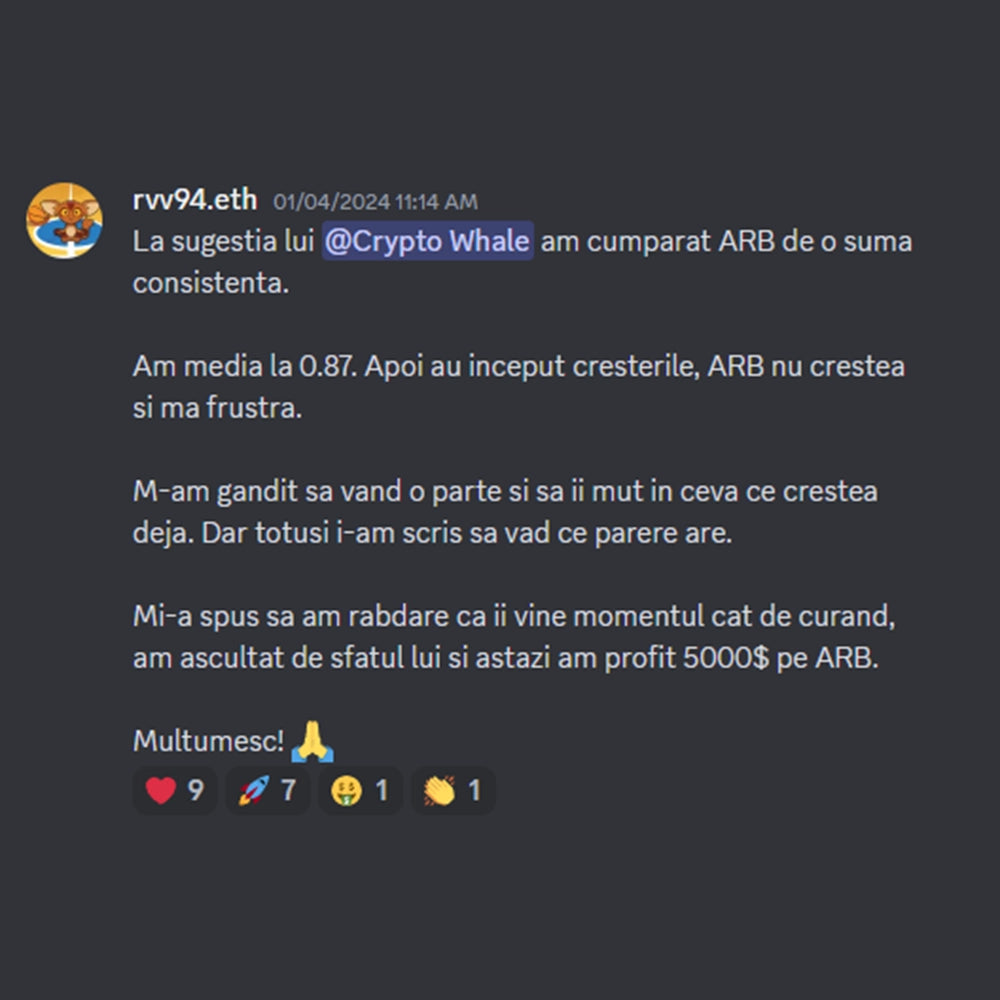This screenshot has height=1000, width=1000.
Task: Open the @Crypto Whale mention
Action: 427,241
